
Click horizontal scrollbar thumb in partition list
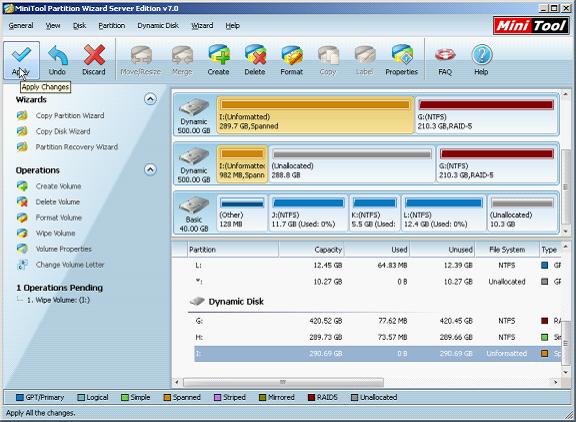click(283, 382)
